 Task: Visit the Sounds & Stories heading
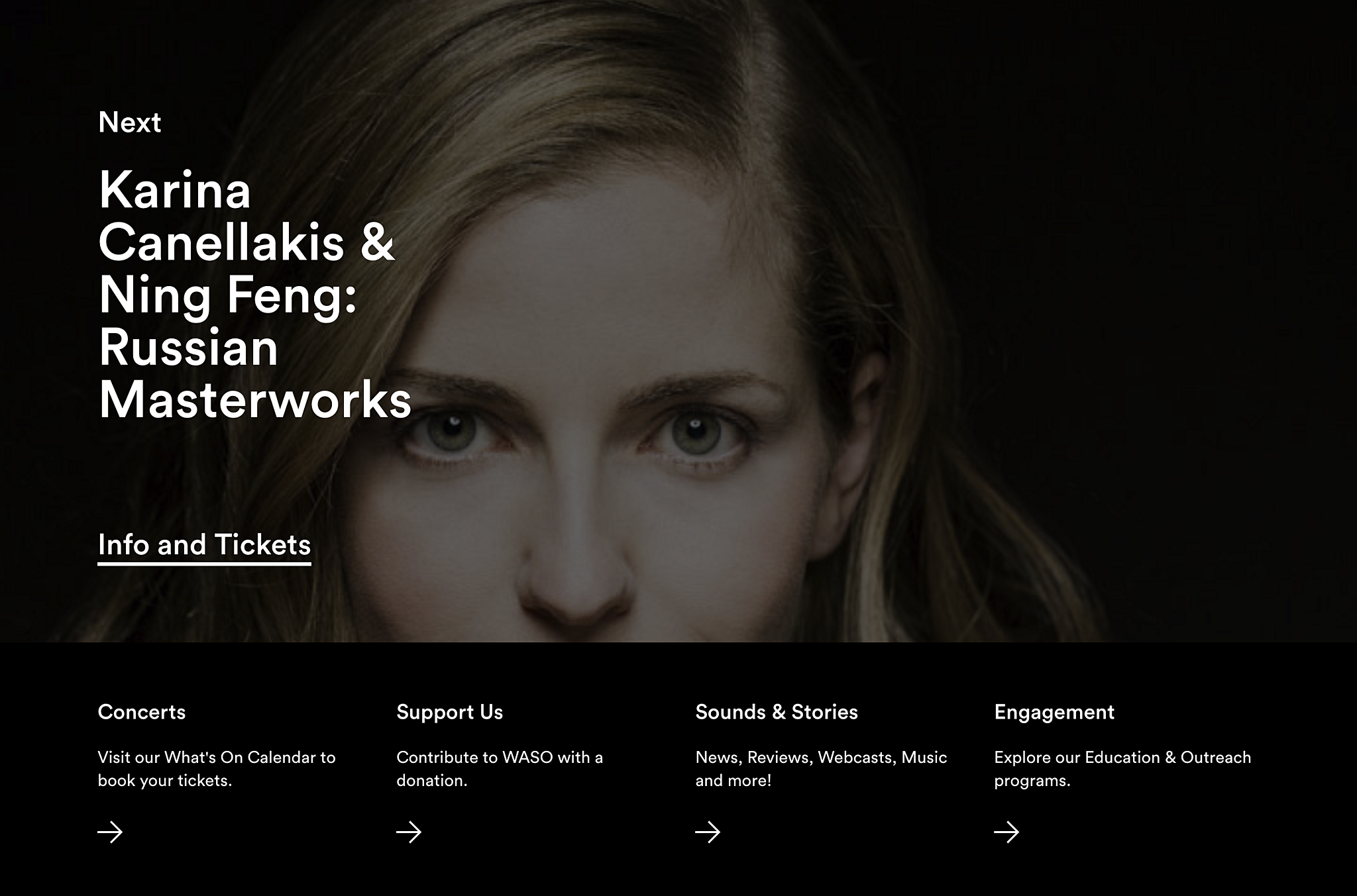[x=777, y=712]
